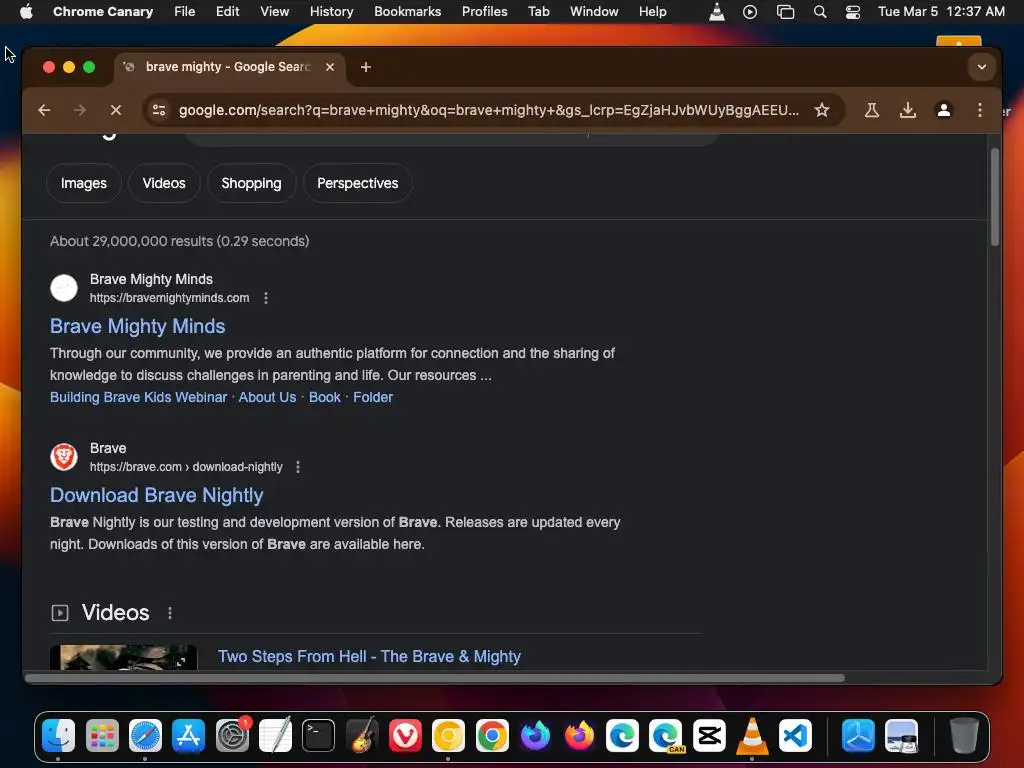This screenshot has height=768, width=1024.
Task: Open Download Brave Nightly result
Action: (x=157, y=495)
